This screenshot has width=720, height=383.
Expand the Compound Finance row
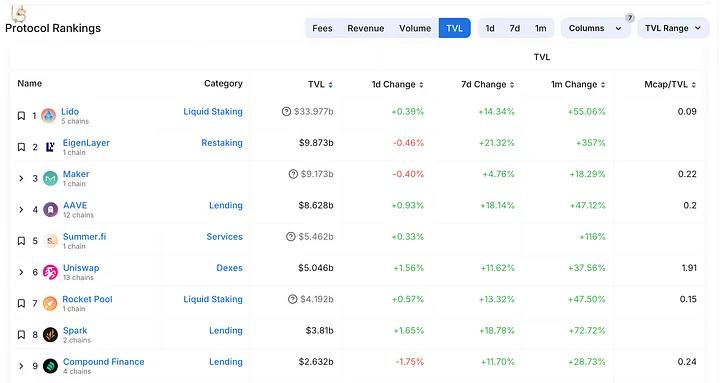coord(21,366)
